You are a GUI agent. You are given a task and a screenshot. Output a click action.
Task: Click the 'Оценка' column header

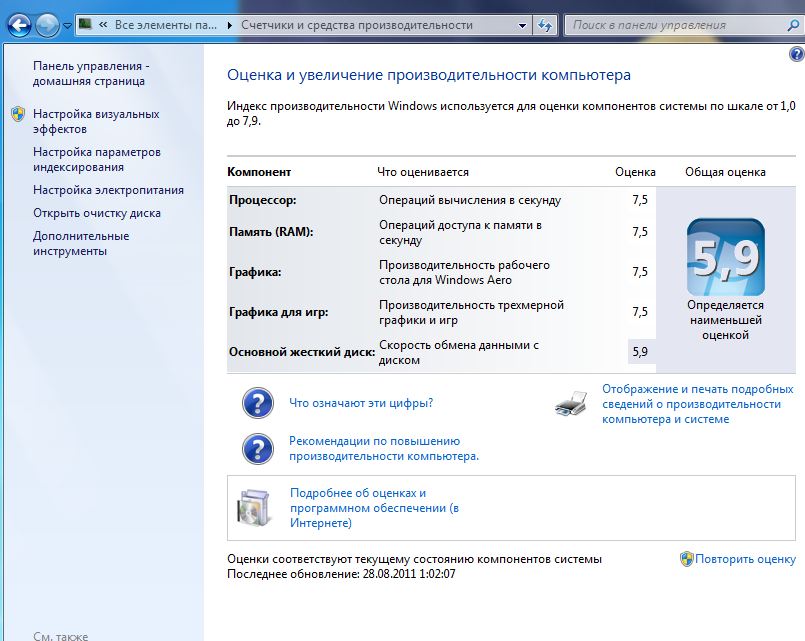point(635,172)
